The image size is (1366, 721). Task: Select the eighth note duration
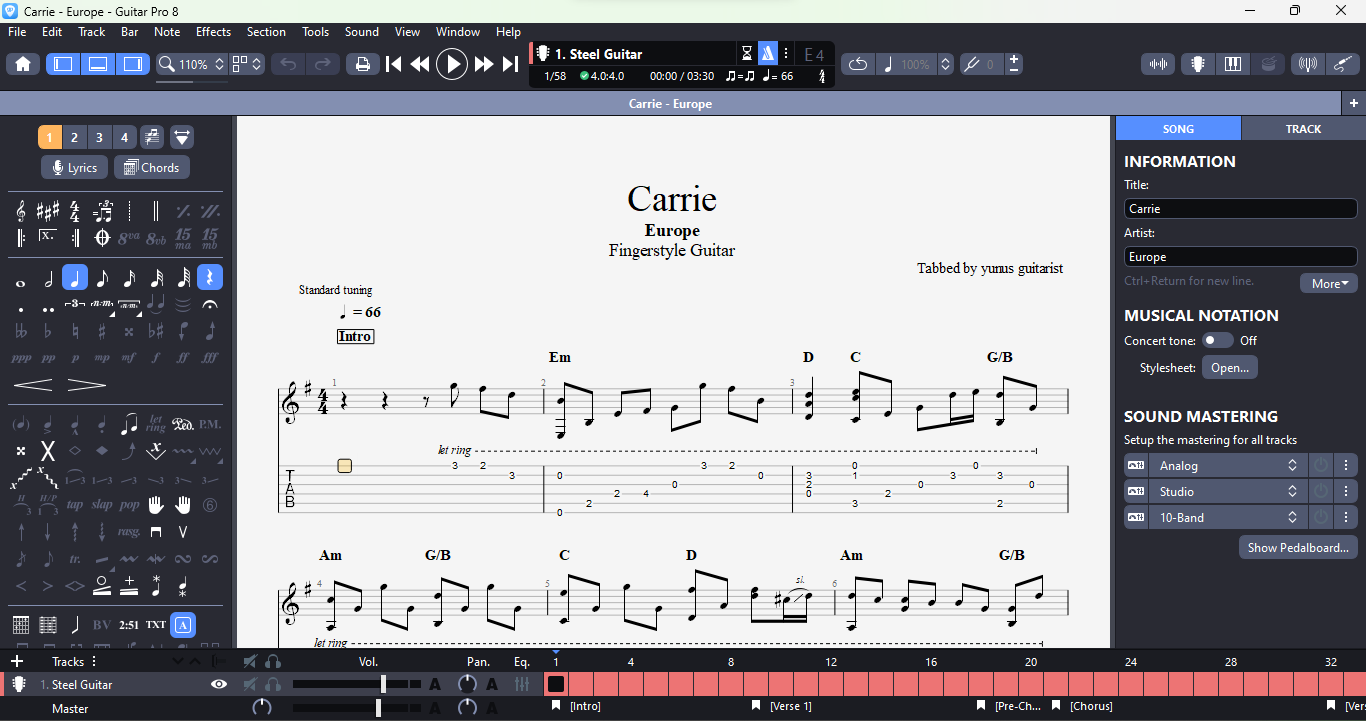click(102, 278)
